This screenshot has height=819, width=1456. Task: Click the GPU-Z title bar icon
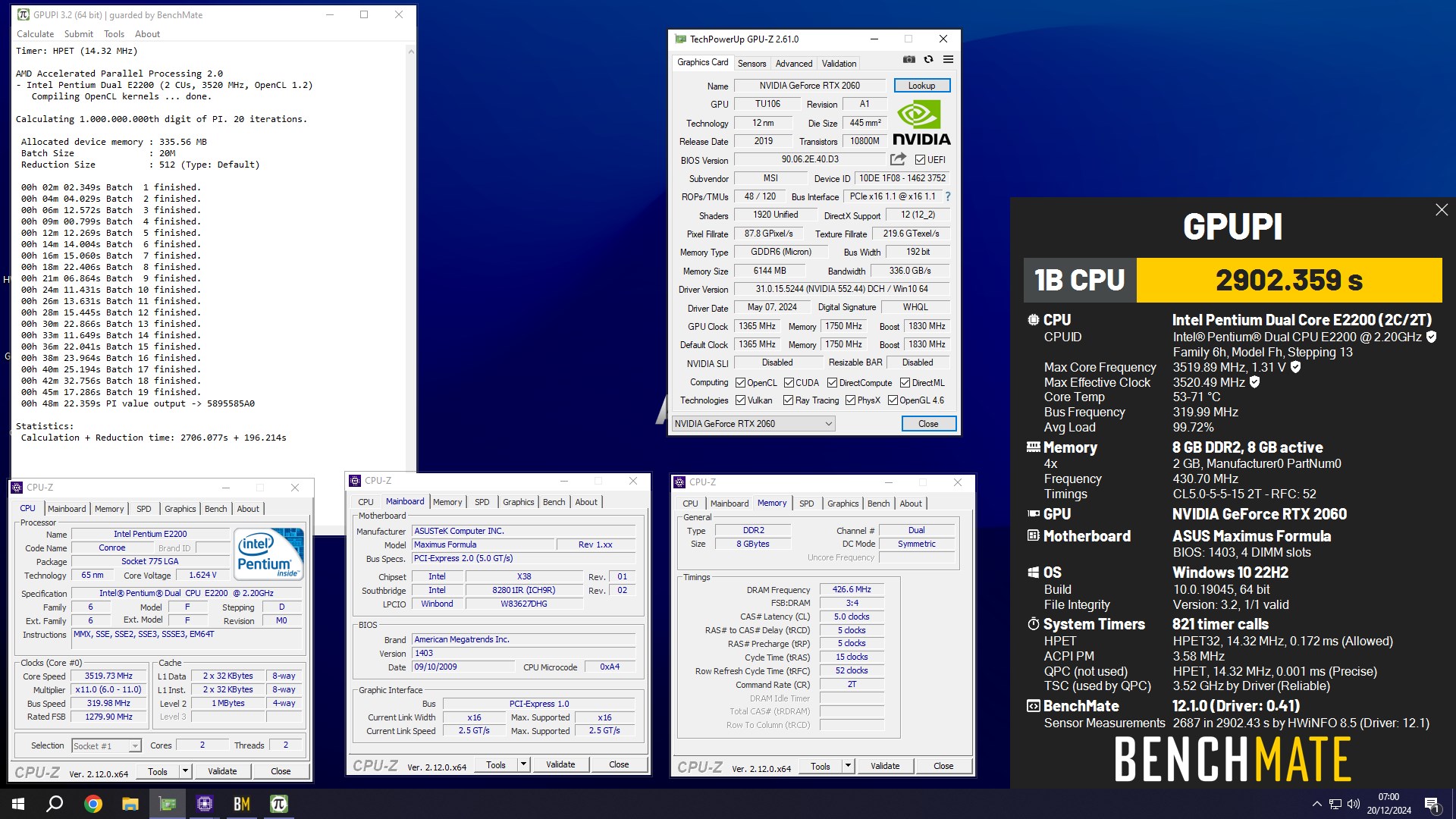point(680,39)
